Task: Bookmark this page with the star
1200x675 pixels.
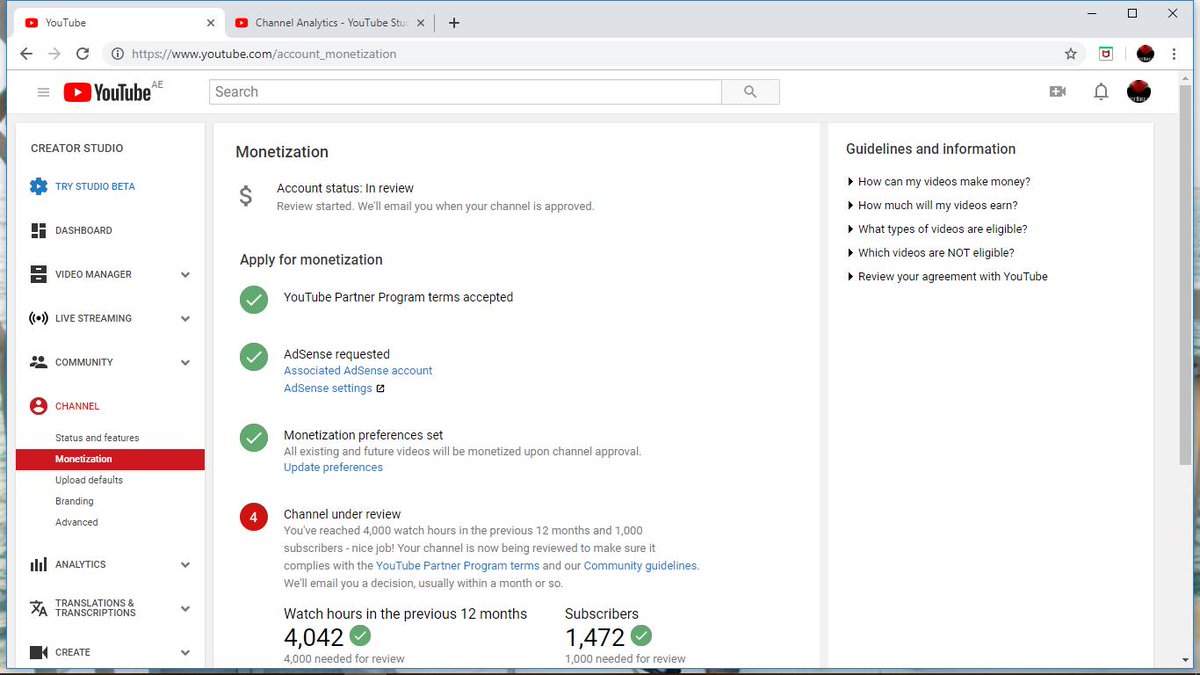Action: [x=1071, y=54]
